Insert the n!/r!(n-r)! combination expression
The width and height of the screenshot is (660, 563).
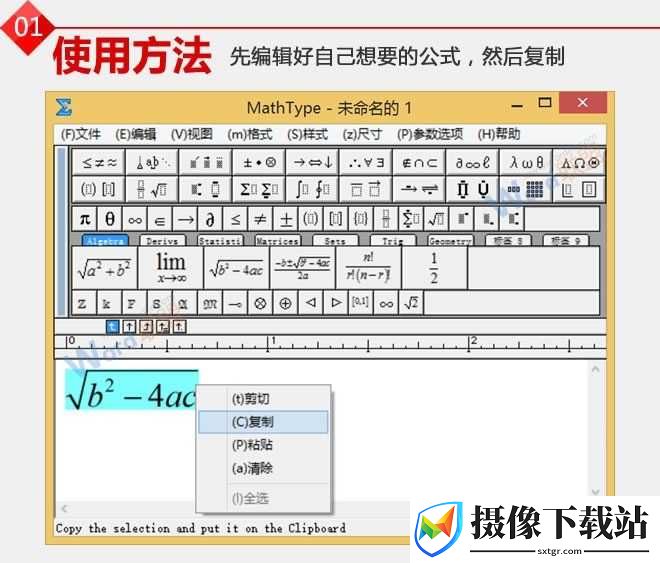point(368,268)
